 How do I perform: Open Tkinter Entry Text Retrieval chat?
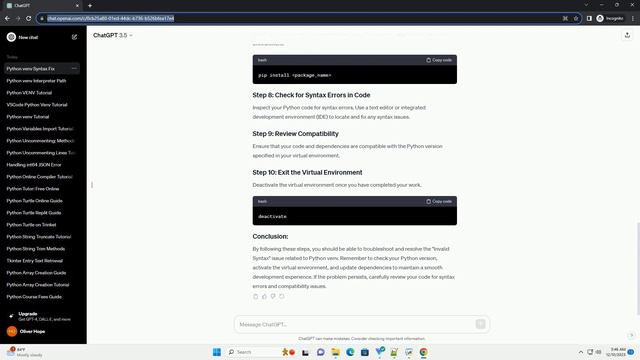click(x=42, y=261)
